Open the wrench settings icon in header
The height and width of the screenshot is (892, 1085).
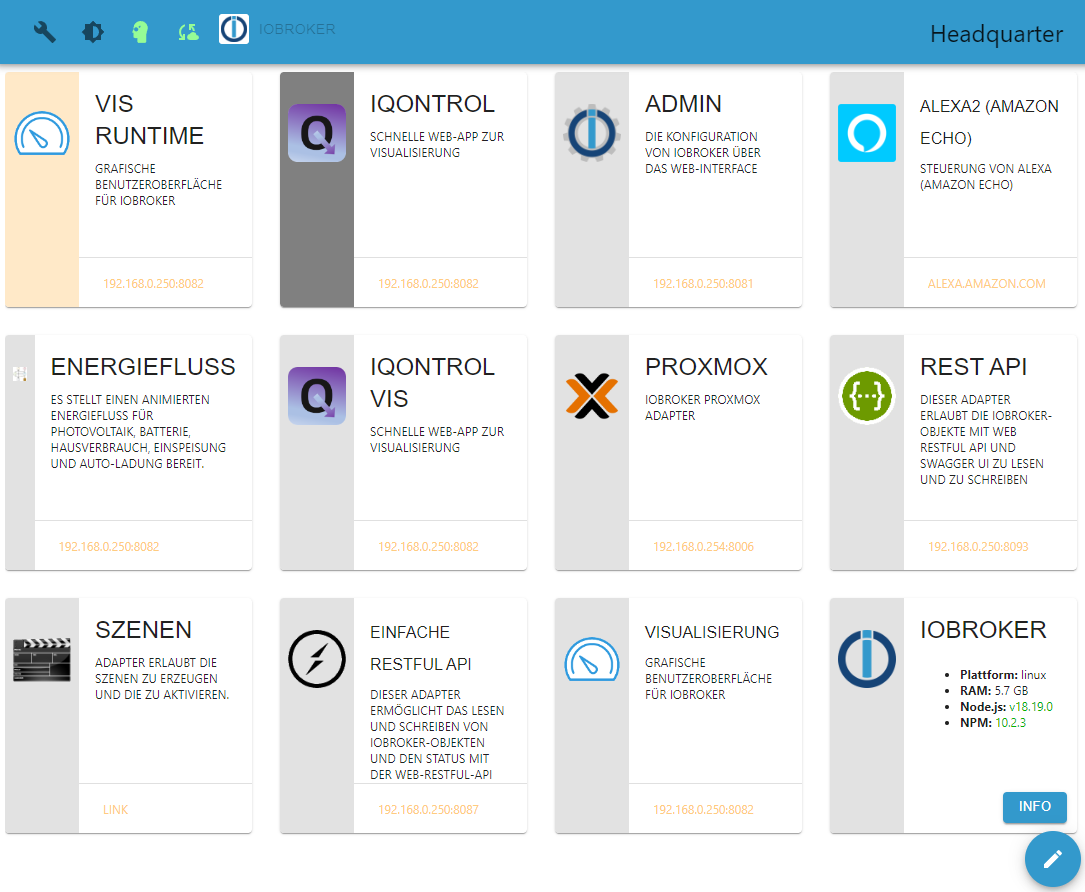coord(45,32)
